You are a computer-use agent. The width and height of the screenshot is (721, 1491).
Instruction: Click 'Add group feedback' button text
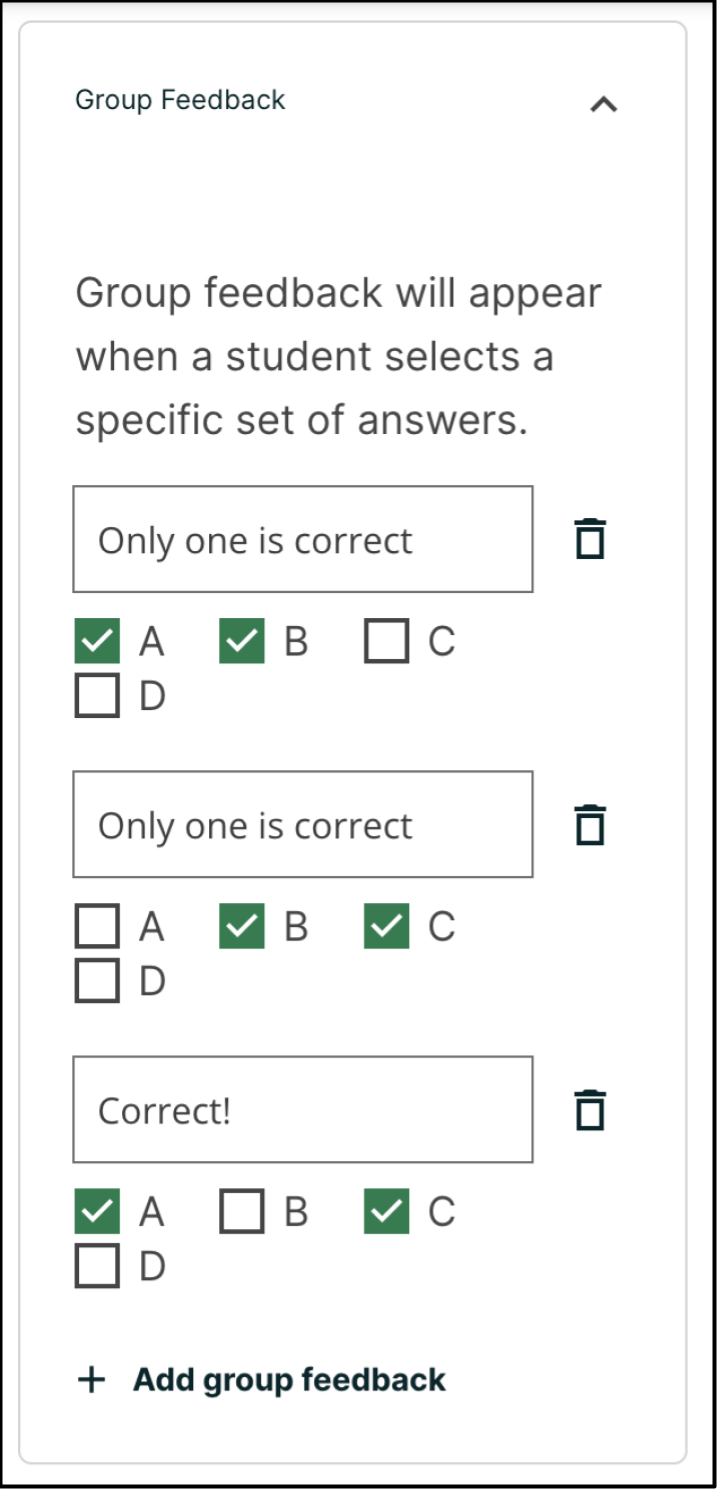pyautogui.click(x=289, y=1380)
